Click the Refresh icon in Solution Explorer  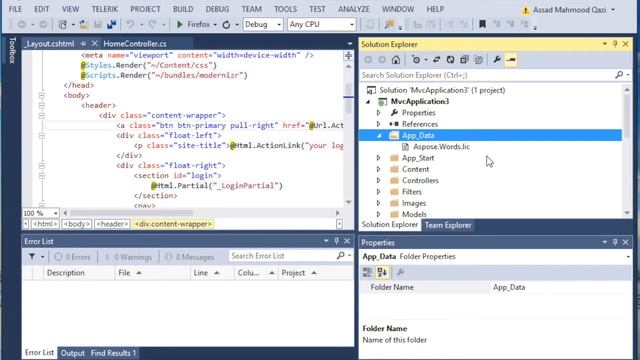(x=450, y=60)
